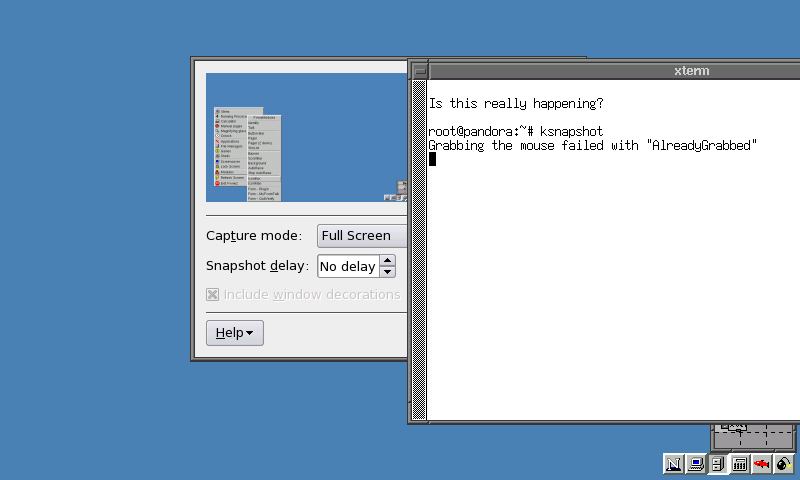
Task: Click the Snapshot delay input field
Action: click(348, 266)
